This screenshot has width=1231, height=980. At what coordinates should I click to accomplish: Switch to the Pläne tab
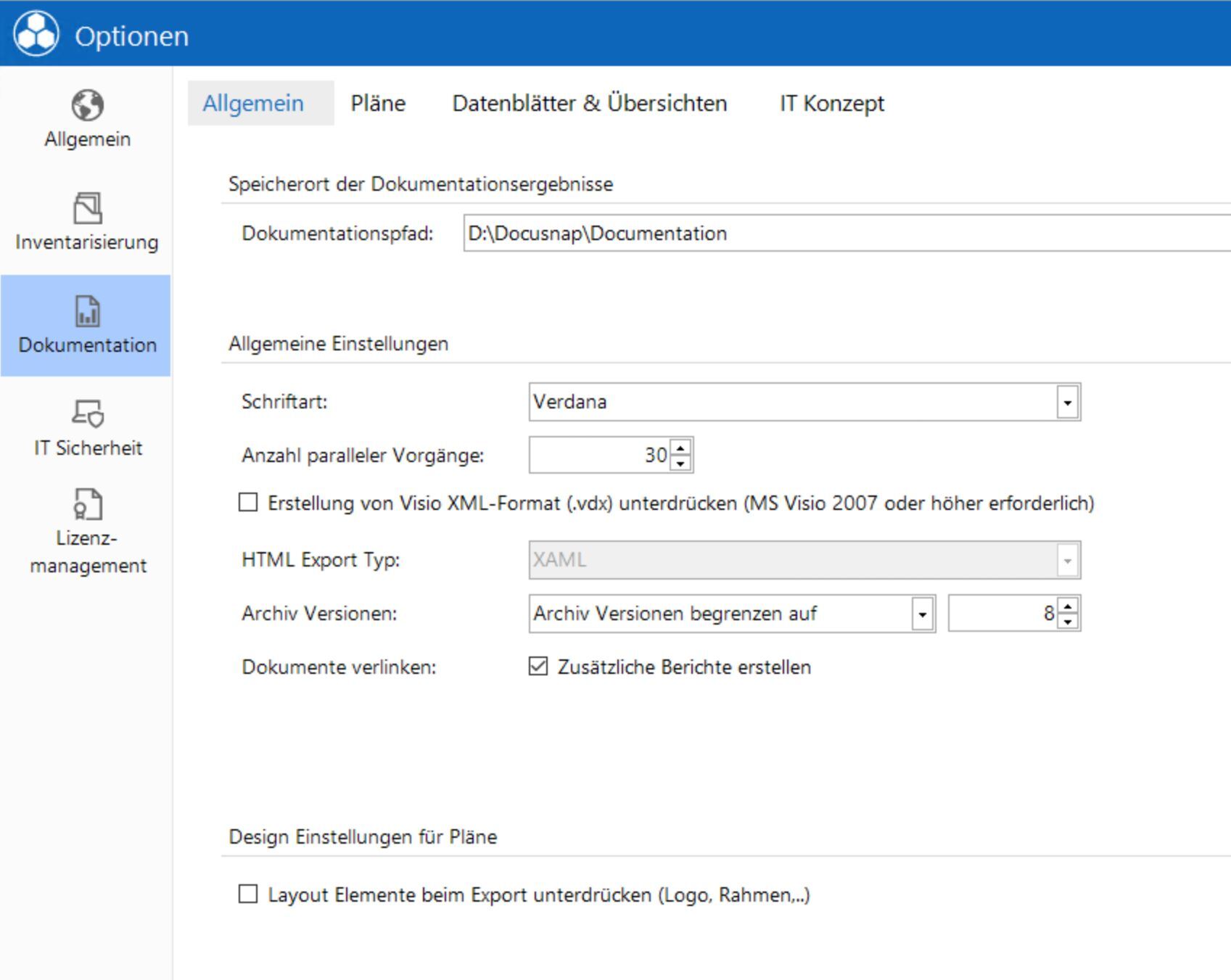378,103
